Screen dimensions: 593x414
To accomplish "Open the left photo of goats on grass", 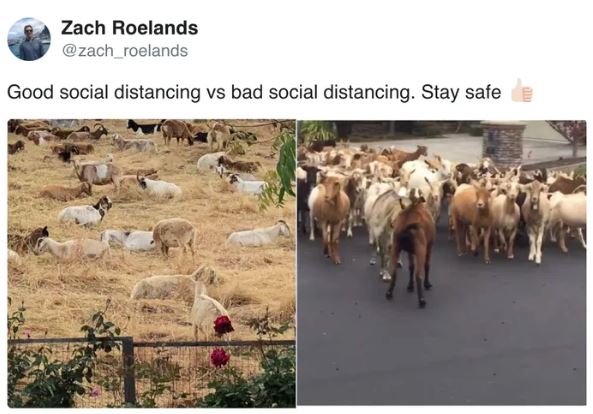I will coord(152,263).
